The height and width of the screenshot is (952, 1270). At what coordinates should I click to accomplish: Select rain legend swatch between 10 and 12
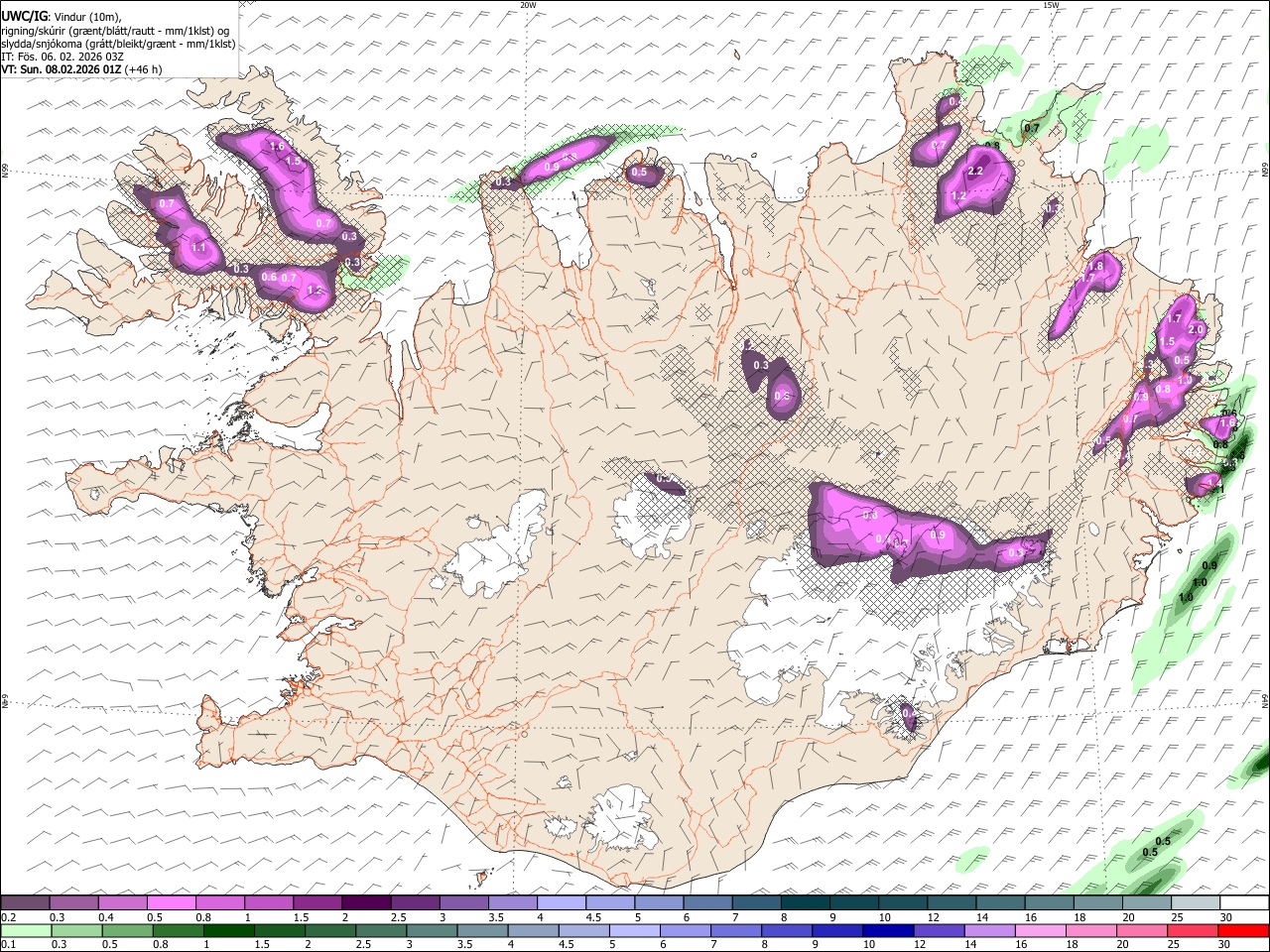click(x=889, y=930)
